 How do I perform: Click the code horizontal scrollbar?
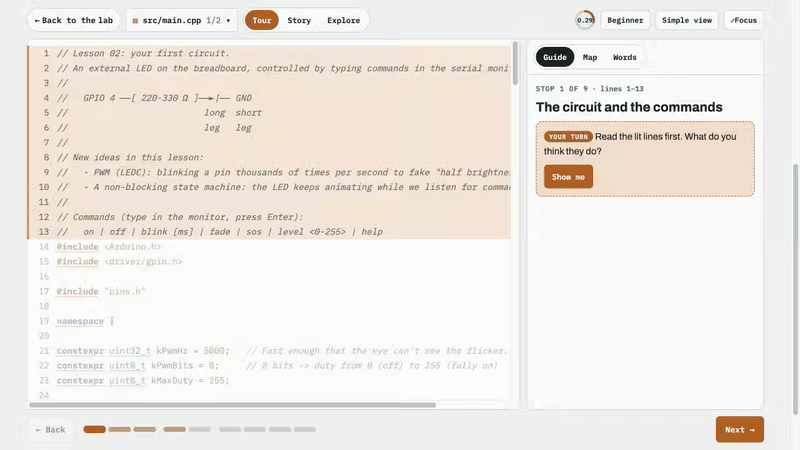click(x=233, y=405)
